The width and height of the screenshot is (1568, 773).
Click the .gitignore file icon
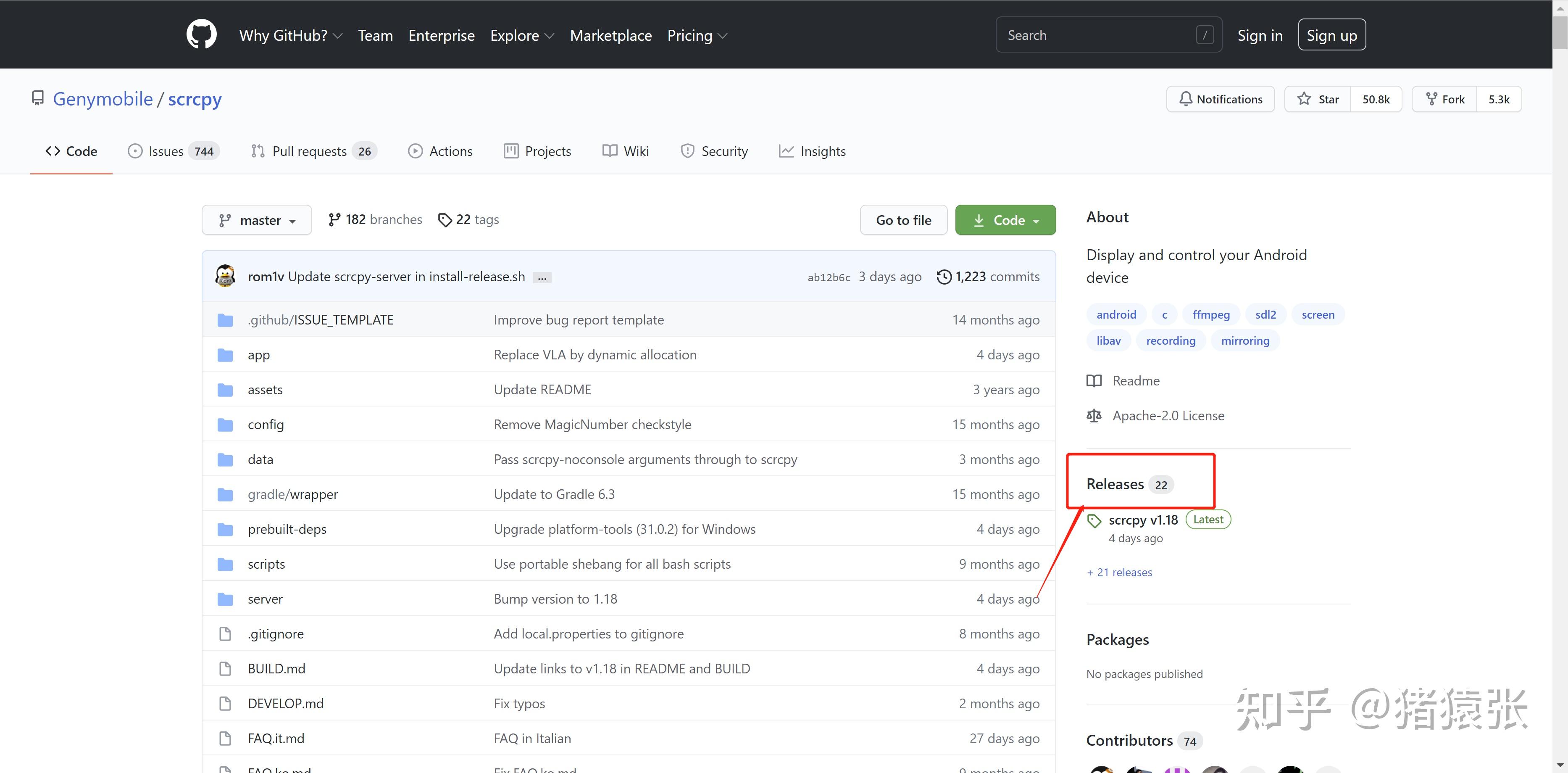(x=225, y=634)
